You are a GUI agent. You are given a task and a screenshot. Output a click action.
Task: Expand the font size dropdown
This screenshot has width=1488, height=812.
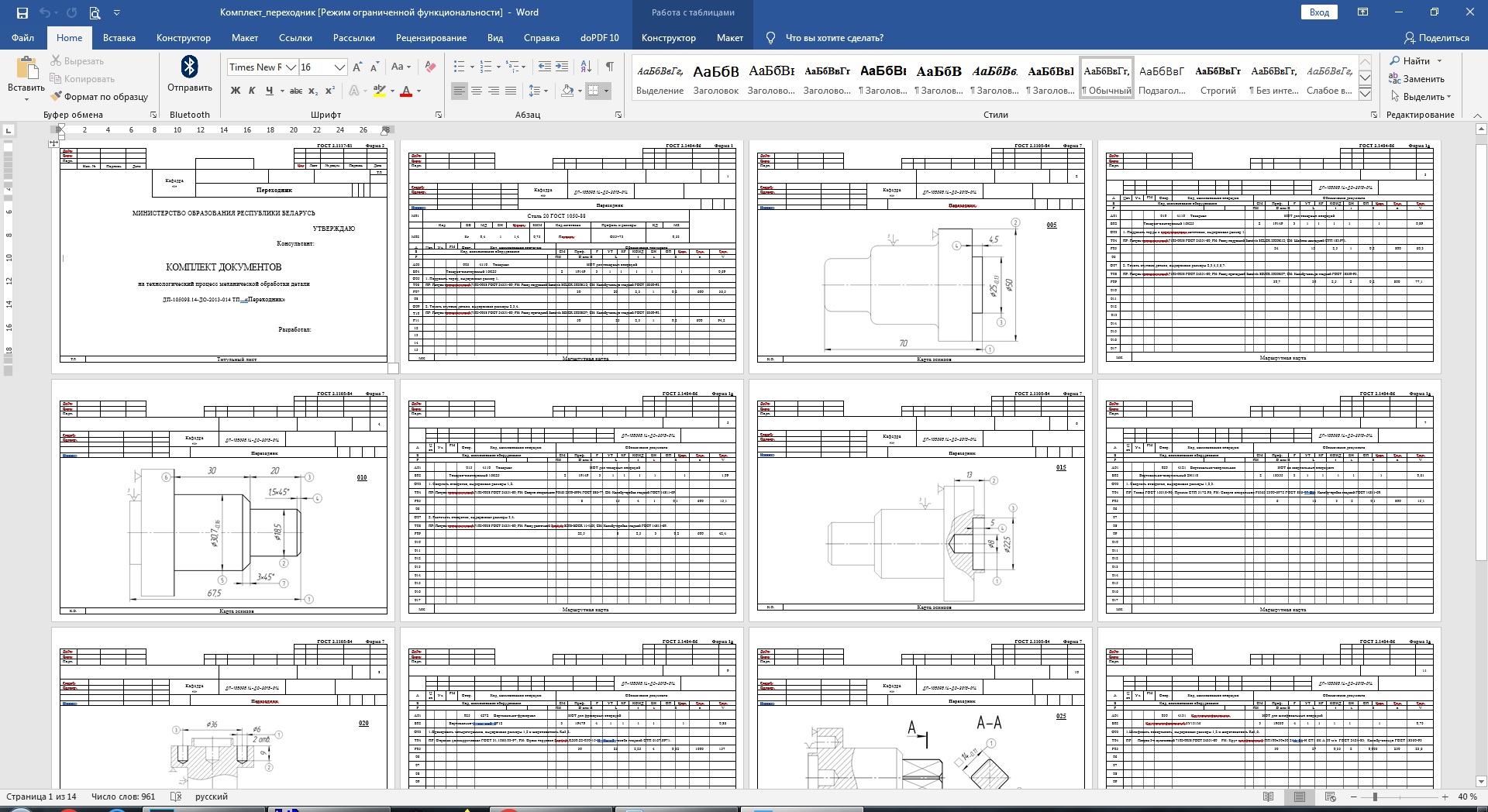(339, 67)
